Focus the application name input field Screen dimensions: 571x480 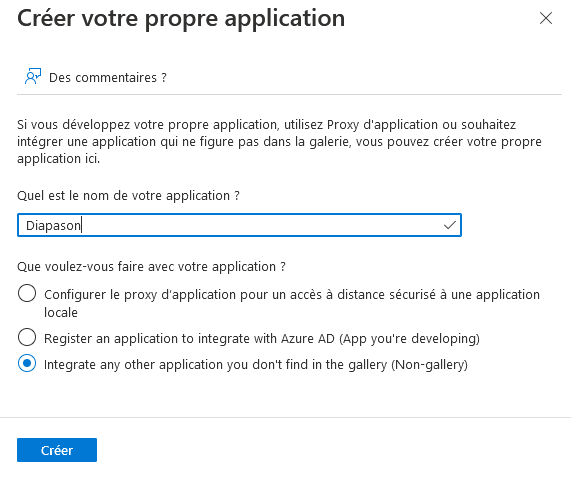point(239,225)
